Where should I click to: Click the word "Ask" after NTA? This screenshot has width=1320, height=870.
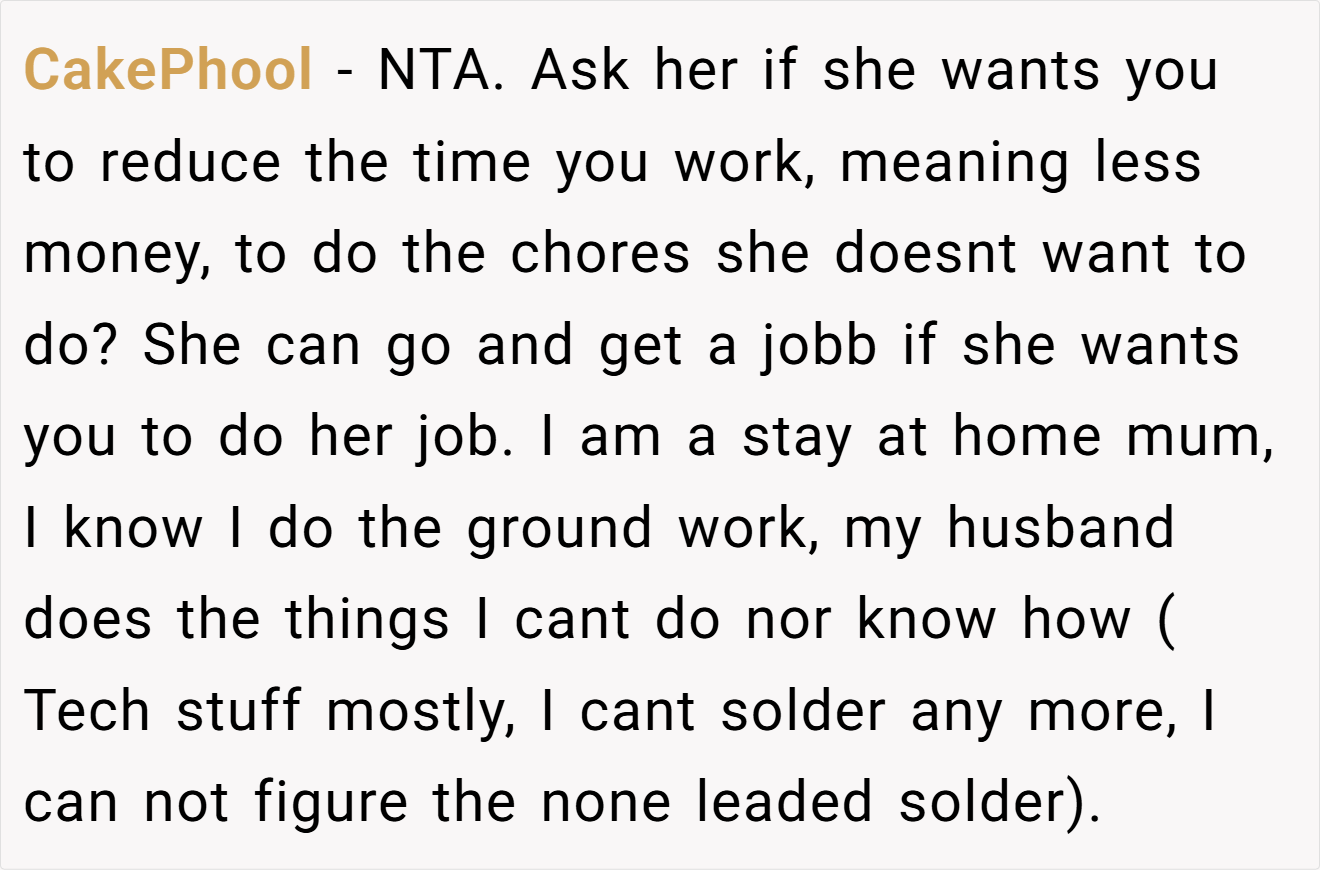coord(580,71)
